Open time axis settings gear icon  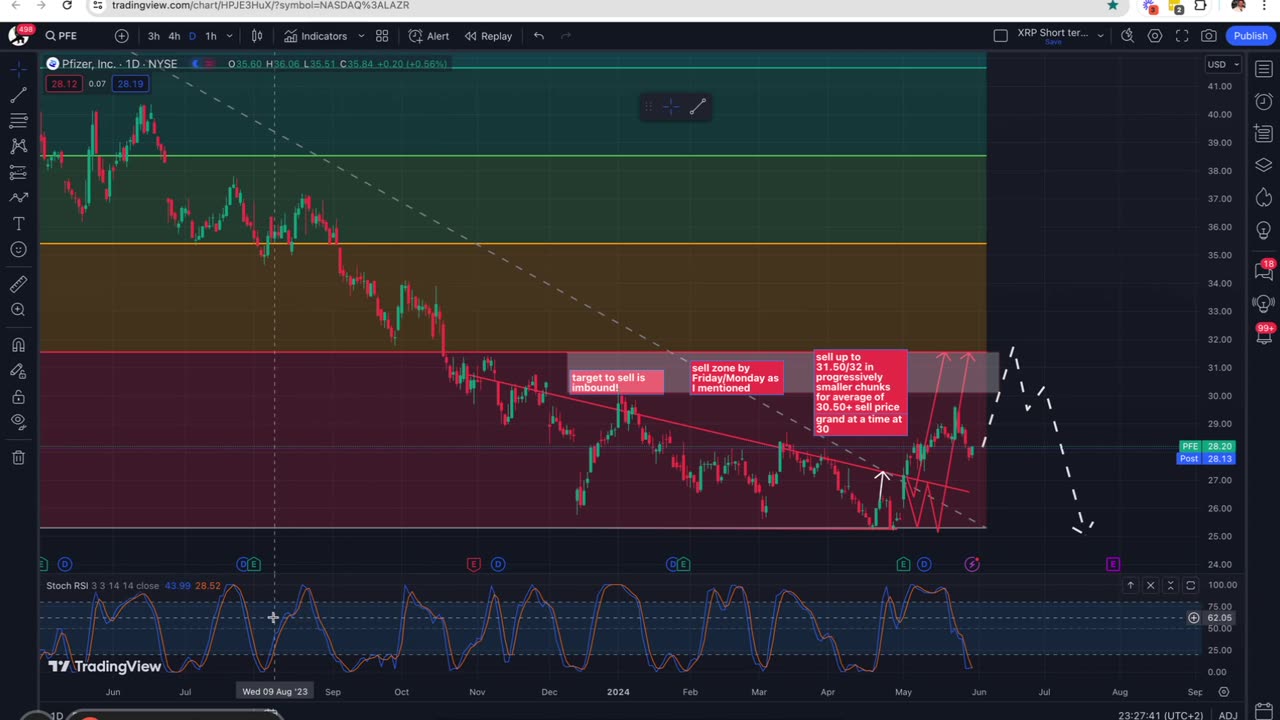(x=1223, y=692)
